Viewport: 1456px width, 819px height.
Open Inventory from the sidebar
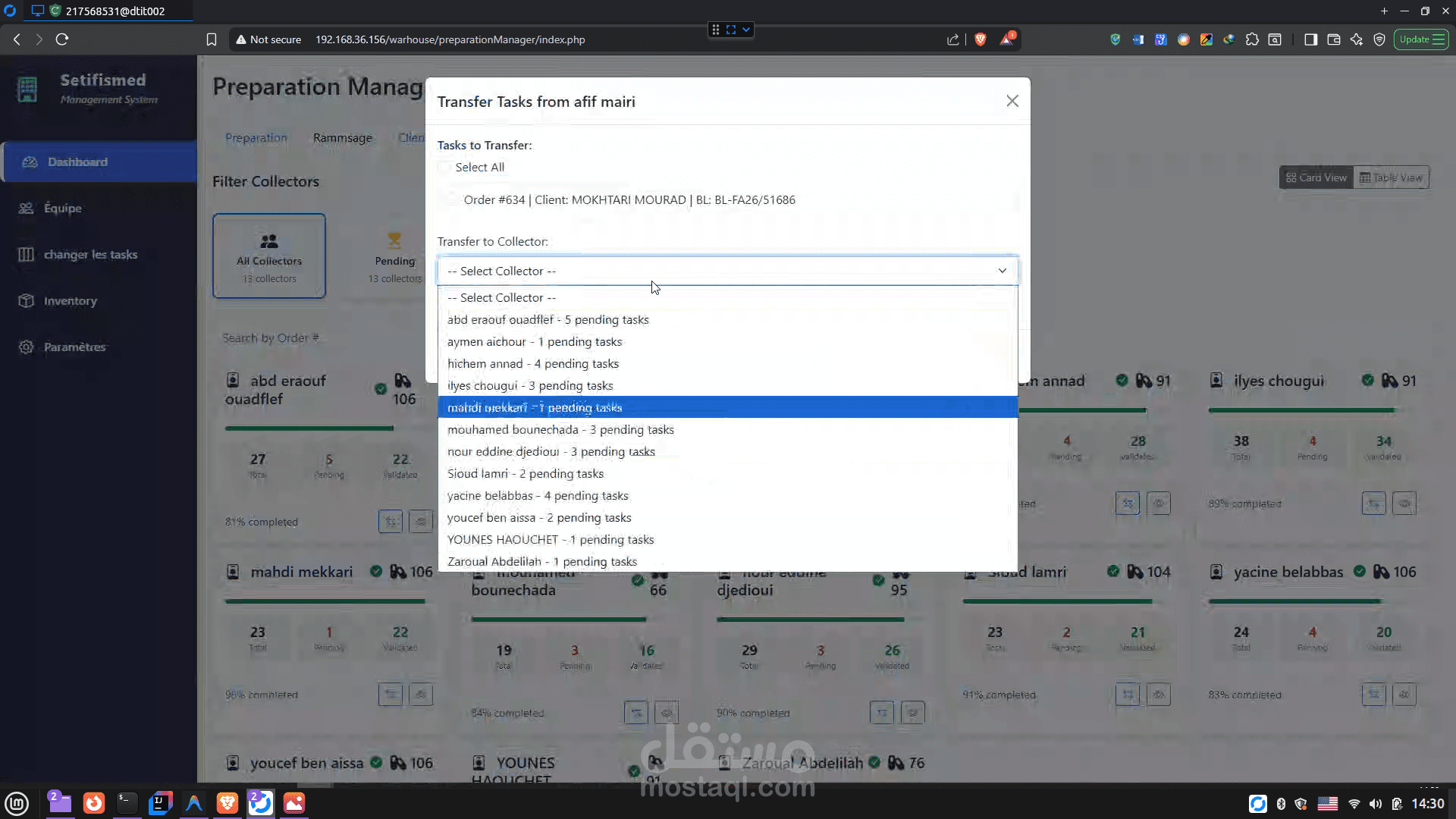pos(70,301)
